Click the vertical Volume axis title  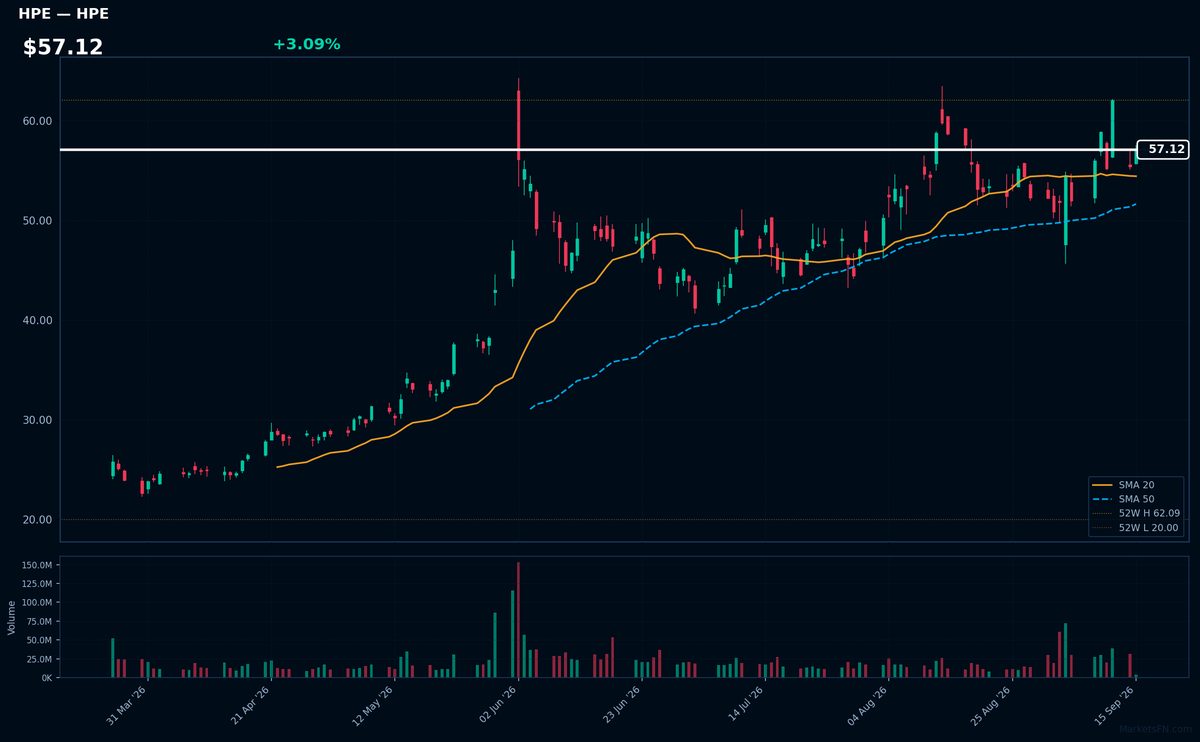point(12,617)
